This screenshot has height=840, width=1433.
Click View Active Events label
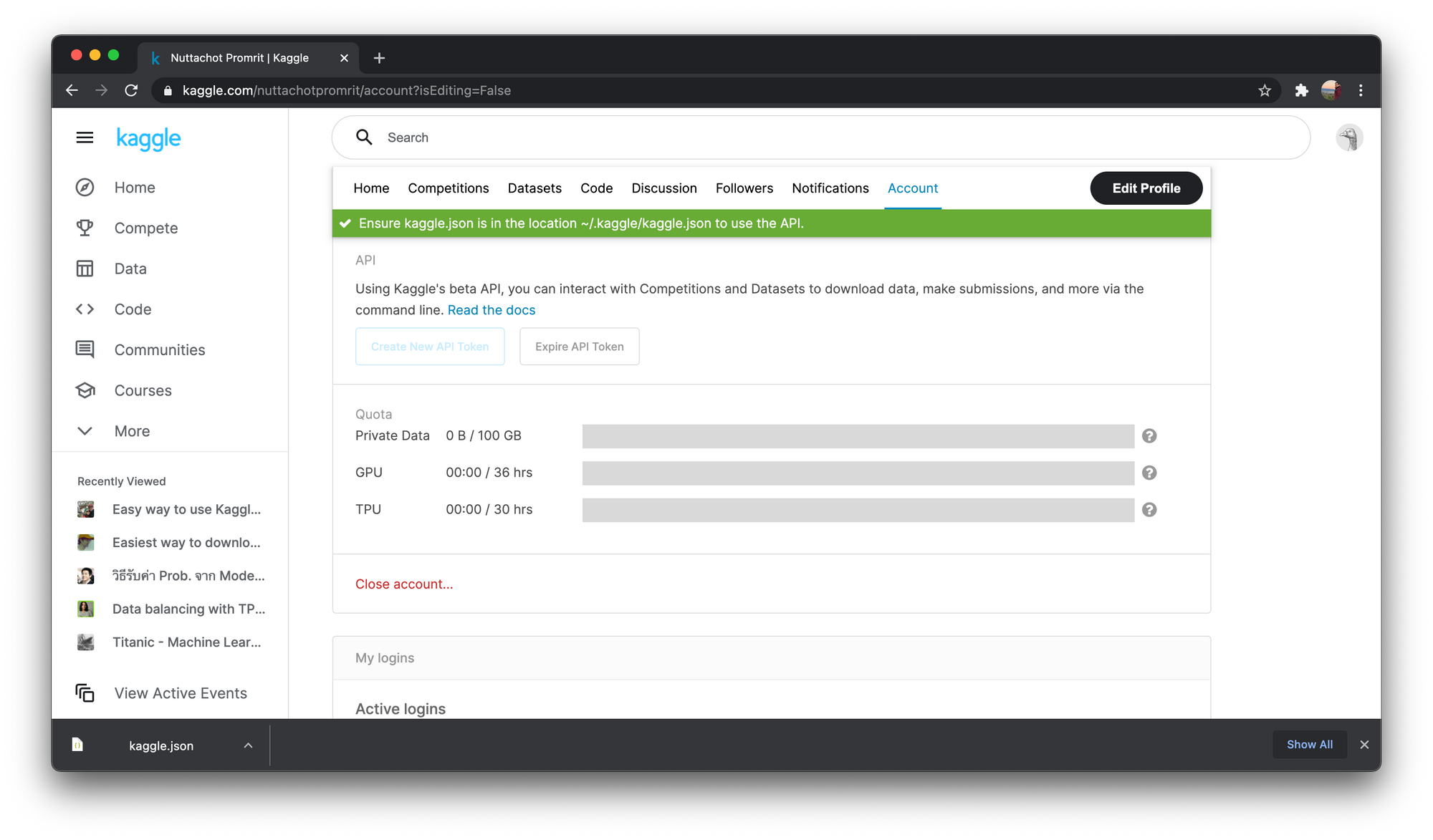click(181, 693)
